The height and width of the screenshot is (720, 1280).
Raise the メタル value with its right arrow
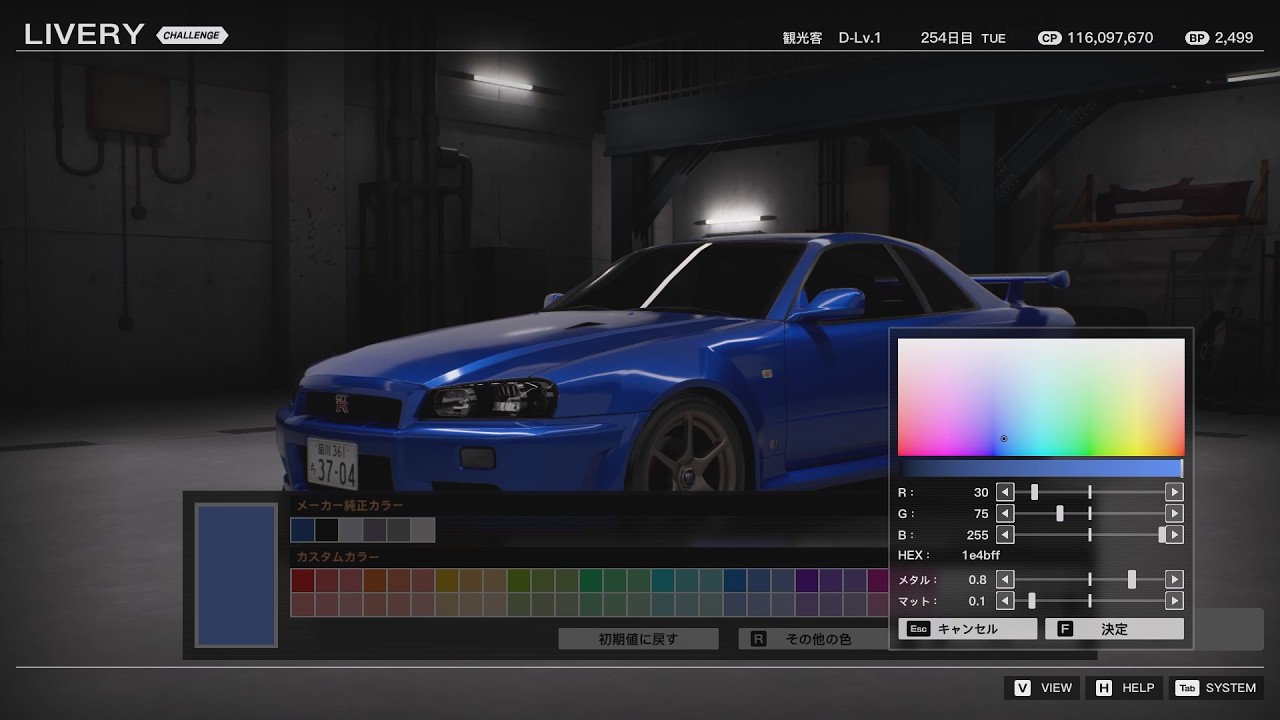[1174, 579]
